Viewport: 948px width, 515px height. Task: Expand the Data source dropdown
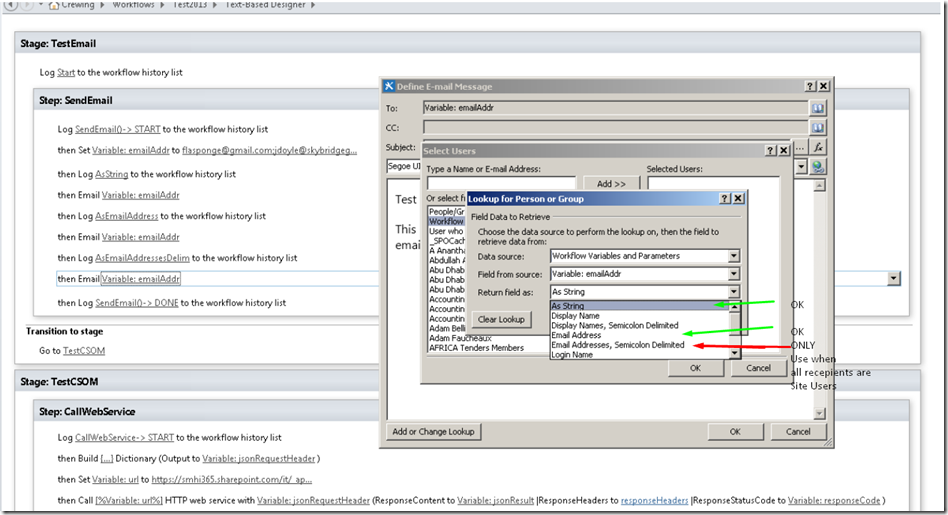click(733, 256)
